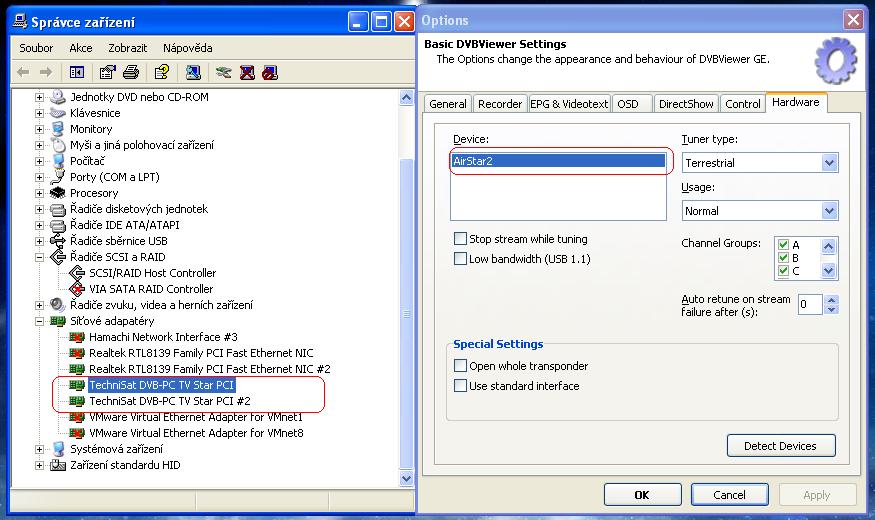
Task: Select AirStar2 in the Device list
Action: (558, 161)
